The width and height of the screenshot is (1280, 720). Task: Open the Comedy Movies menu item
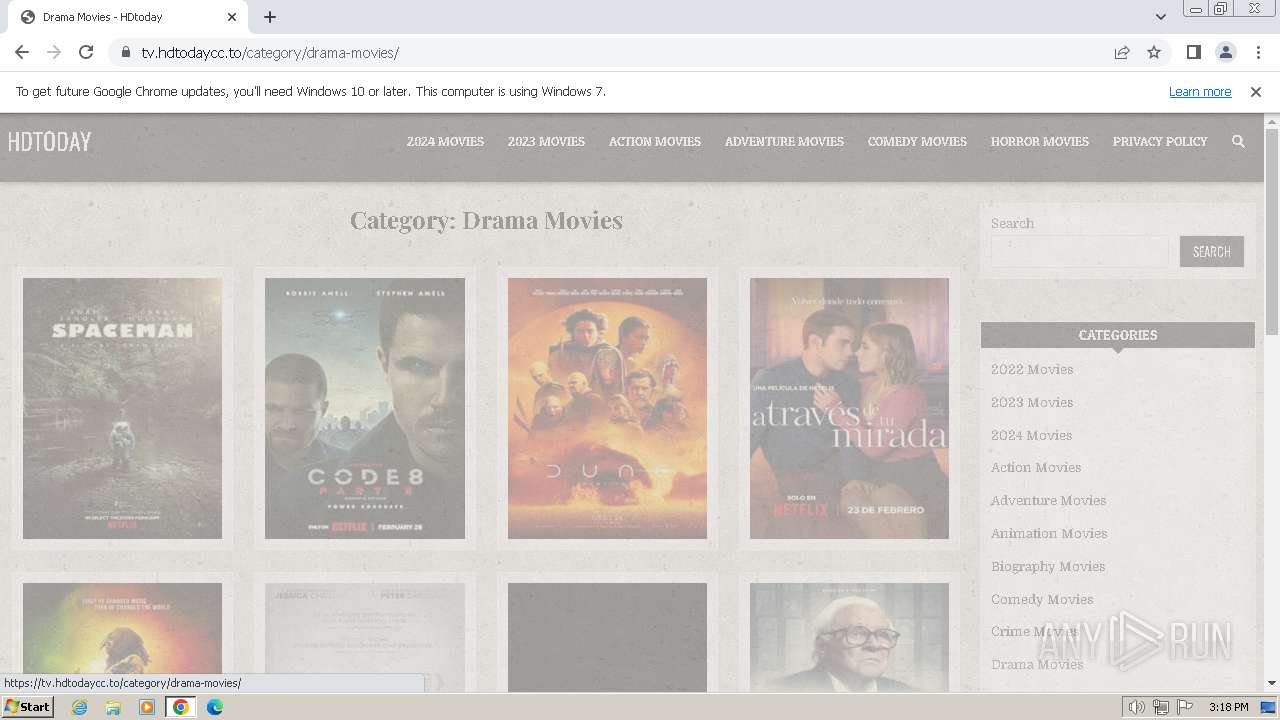coord(917,142)
